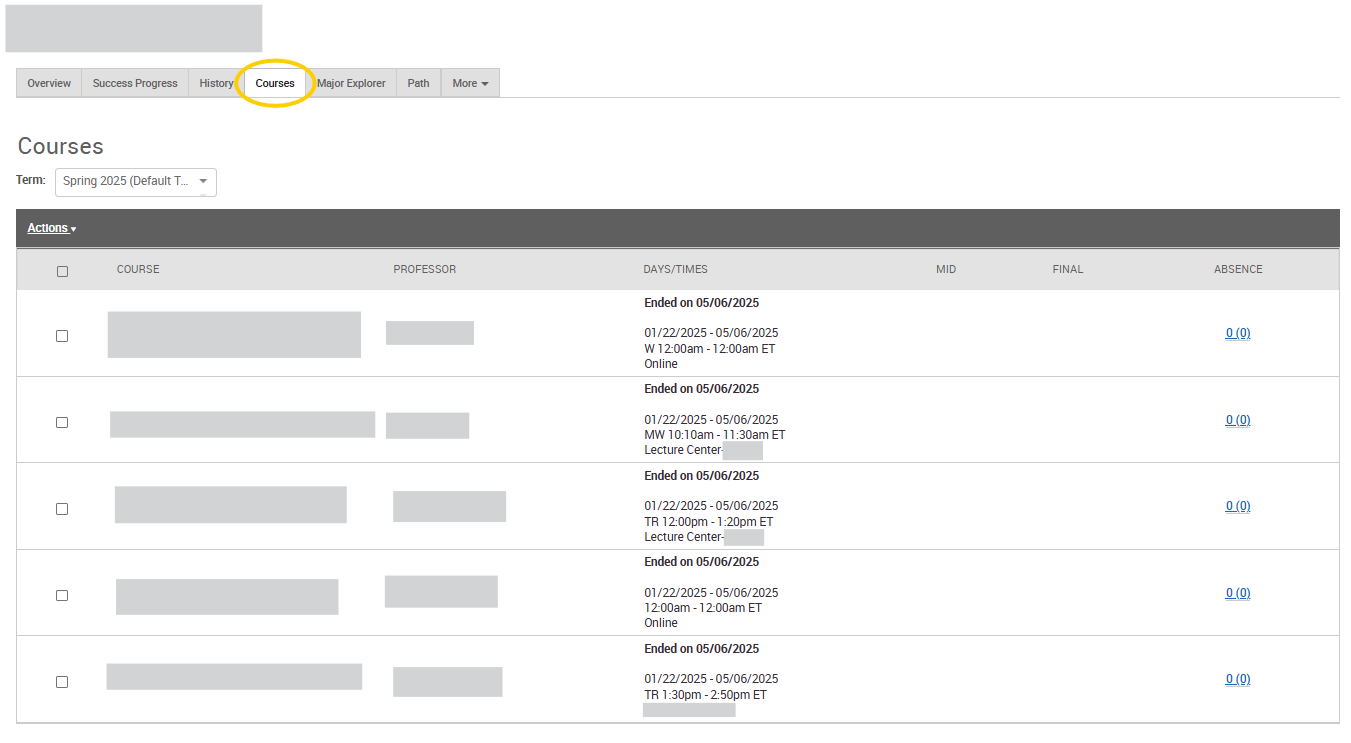Screen dimensions: 1351x743
Task: Click the fourth row's absence count link
Action: click(x=1238, y=593)
